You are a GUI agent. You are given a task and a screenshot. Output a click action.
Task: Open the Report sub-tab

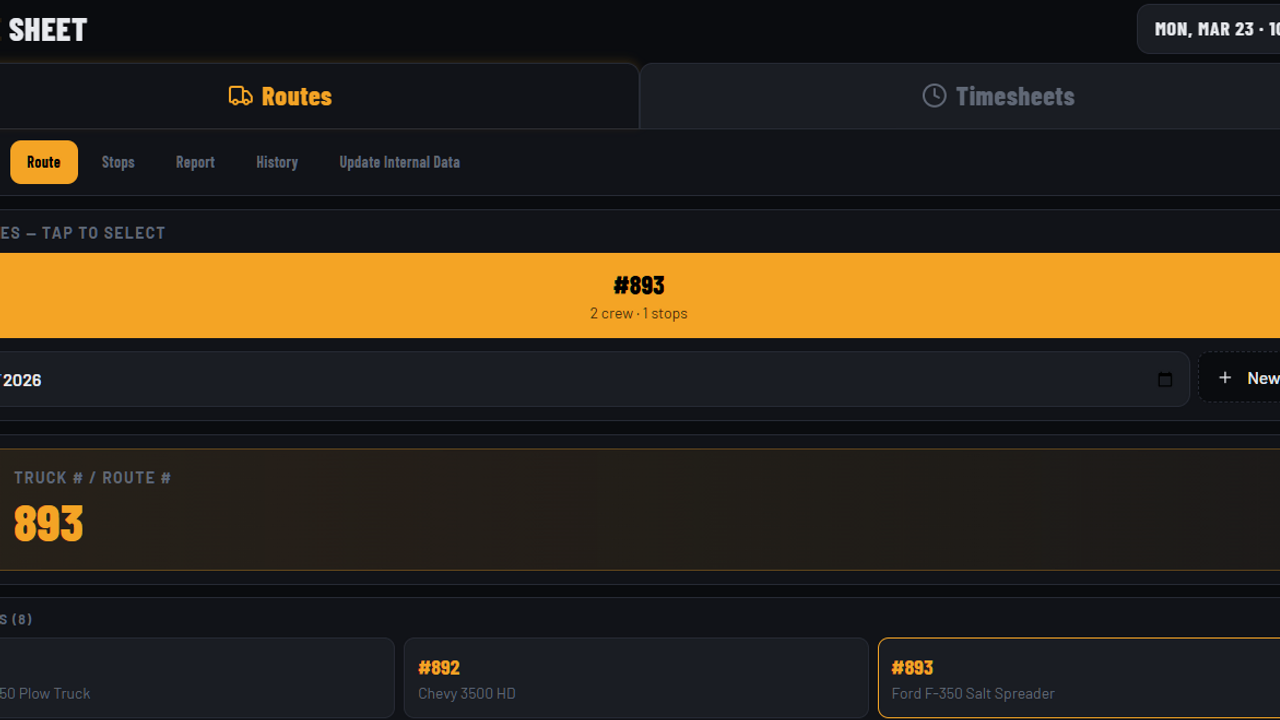[x=195, y=162]
